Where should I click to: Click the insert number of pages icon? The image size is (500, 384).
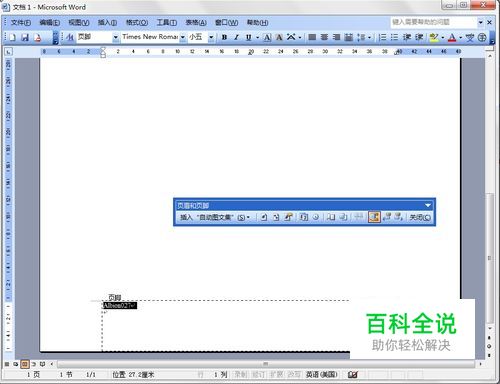coord(276,217)
